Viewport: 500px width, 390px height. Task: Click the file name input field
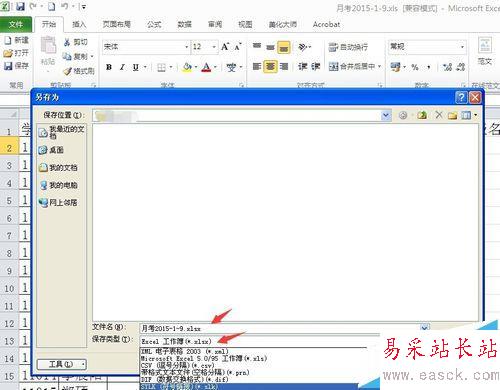pos(279,328)
